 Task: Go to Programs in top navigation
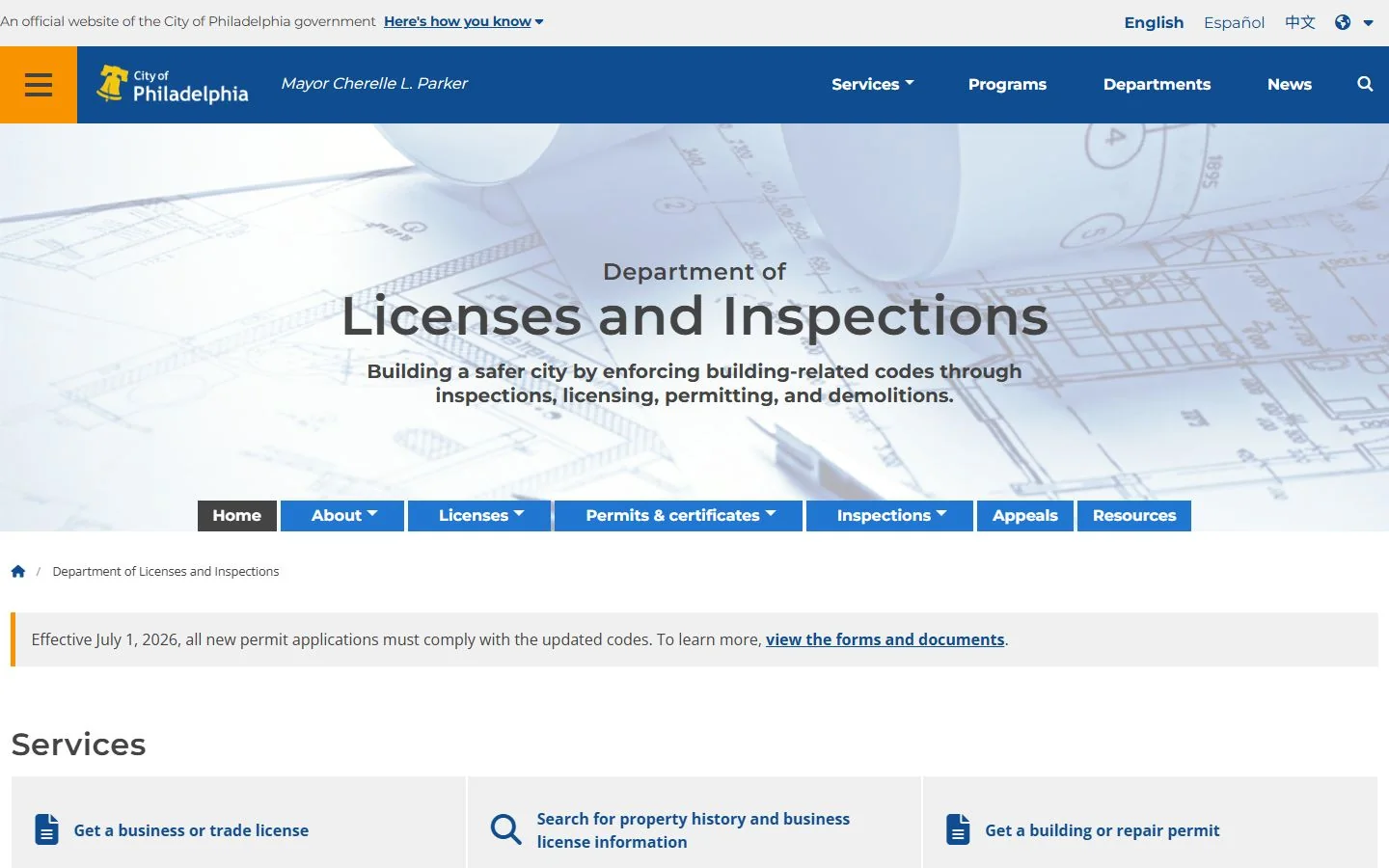tap(1007, 84)
